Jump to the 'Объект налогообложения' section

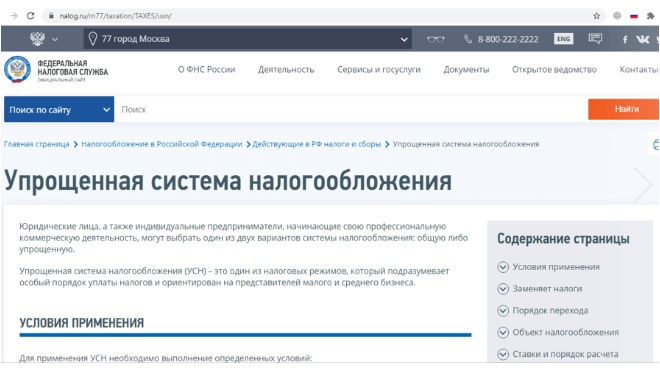click(x=566, y=332)
